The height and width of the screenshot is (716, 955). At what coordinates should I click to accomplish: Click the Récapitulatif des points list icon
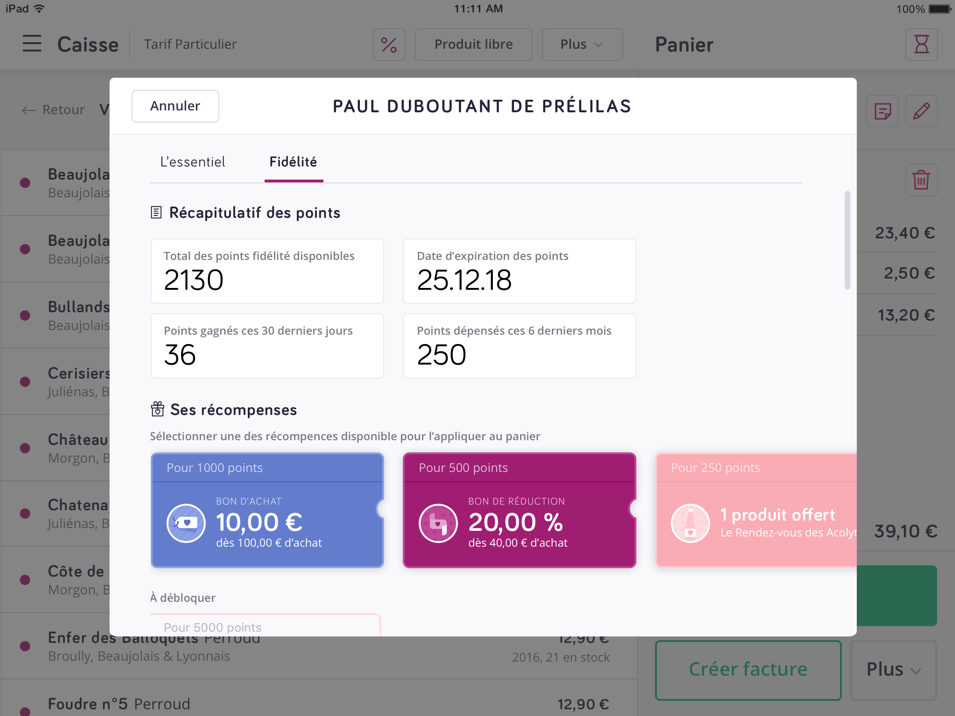click(x=156, y=213)
